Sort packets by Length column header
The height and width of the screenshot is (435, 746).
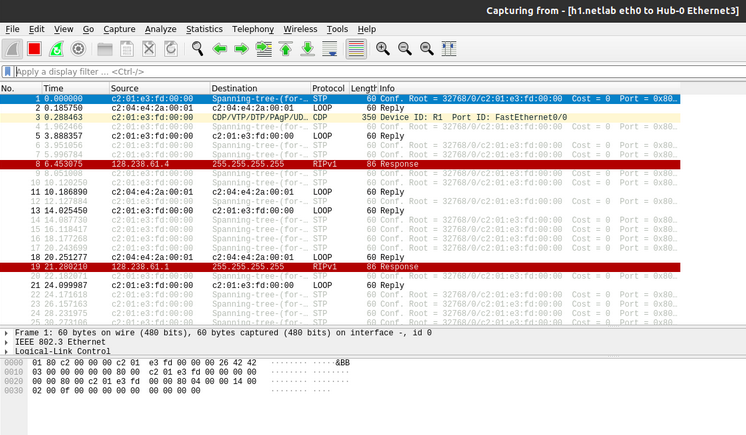coord(363,89)
